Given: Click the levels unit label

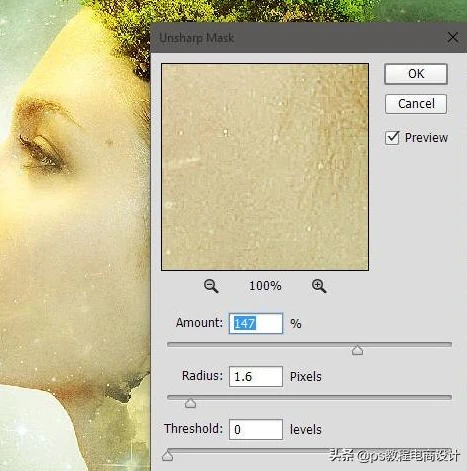Looking at the screenshot, I should 306,430.
